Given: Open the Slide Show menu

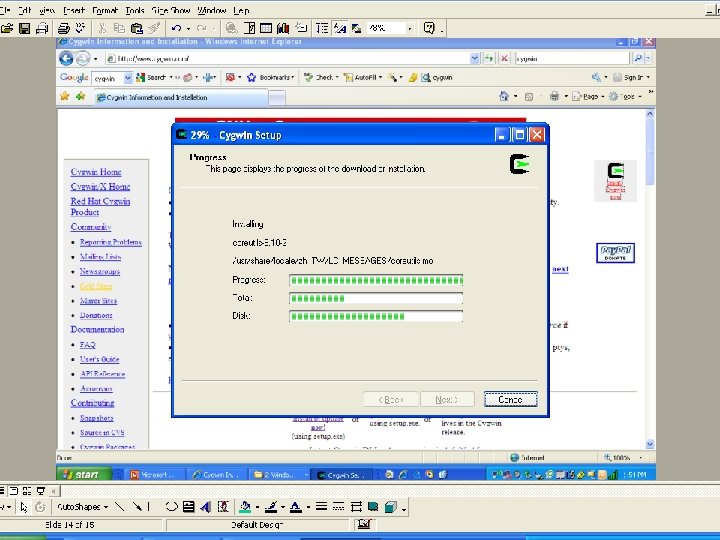Looking at the screenshot, I should 171,10.
